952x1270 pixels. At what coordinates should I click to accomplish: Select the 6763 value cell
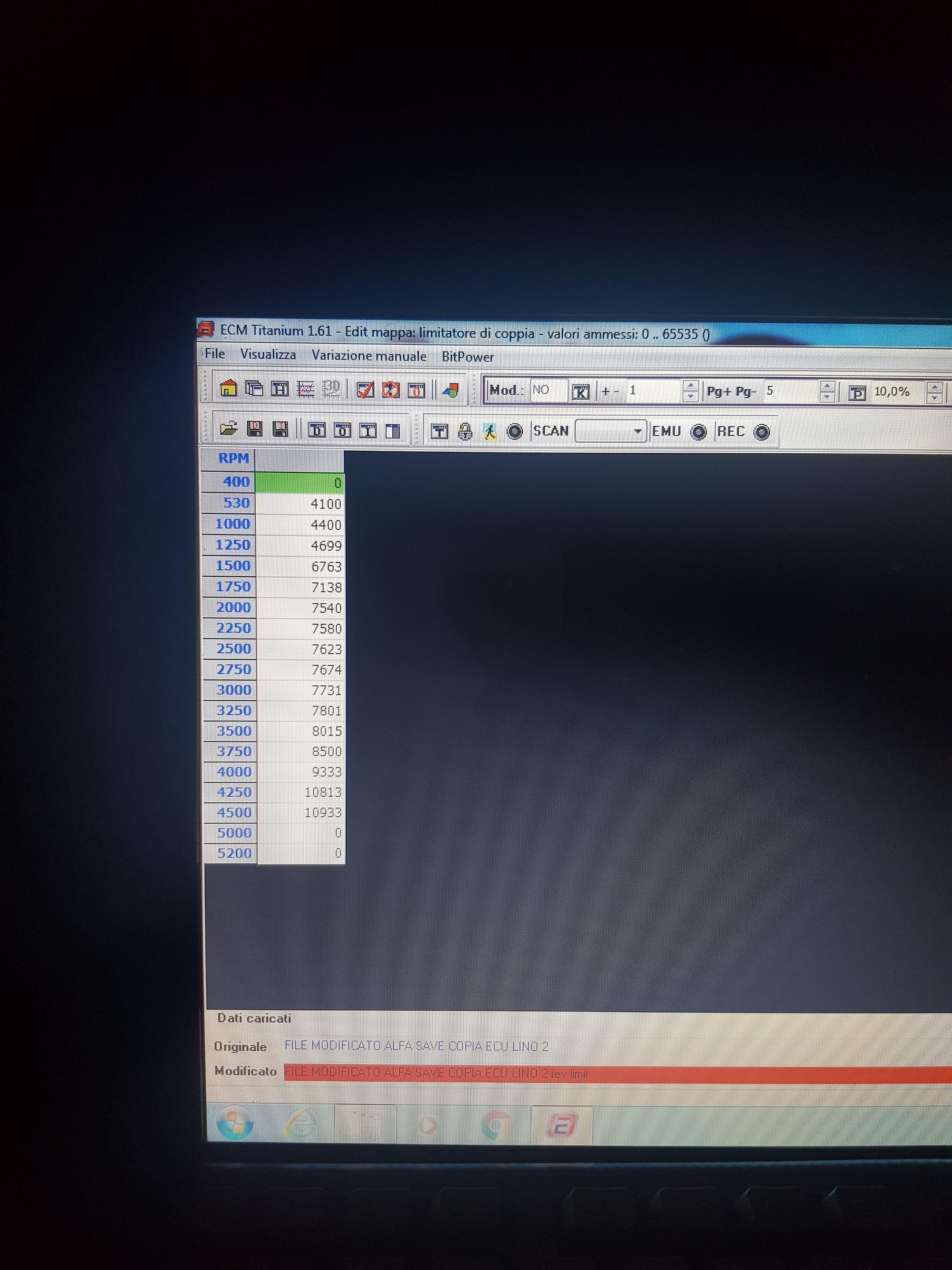(x=300, y=567)
